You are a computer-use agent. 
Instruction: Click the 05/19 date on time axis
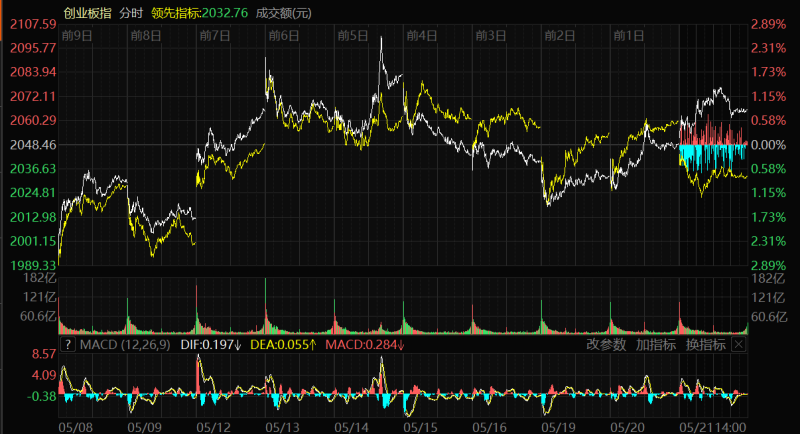[x=558, y=427]
